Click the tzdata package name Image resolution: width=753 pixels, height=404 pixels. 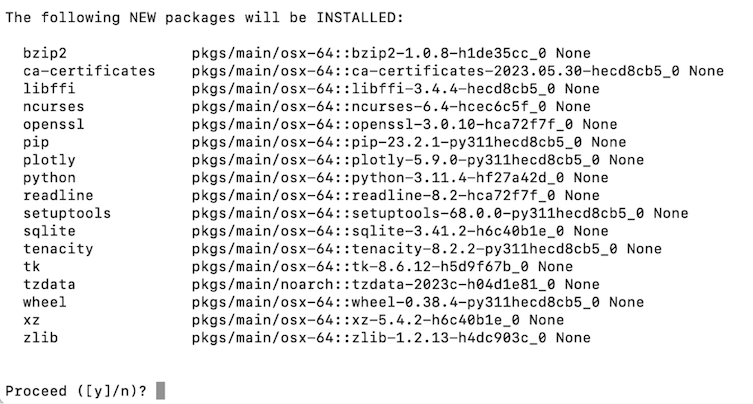click(48, 284)
